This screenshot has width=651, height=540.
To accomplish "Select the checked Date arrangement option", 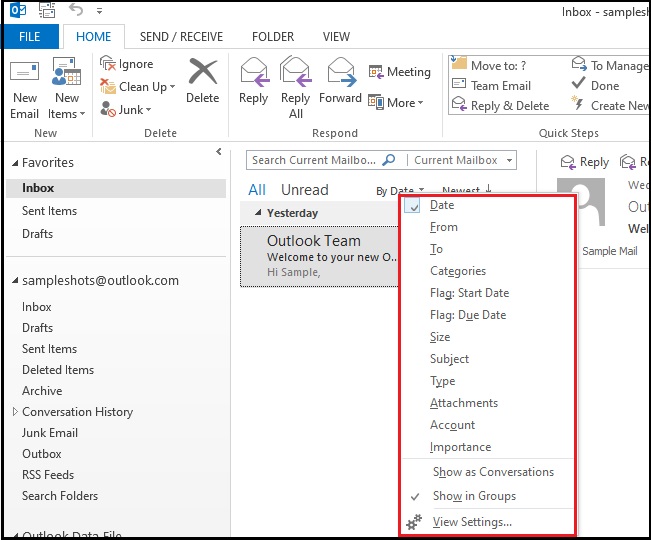I will (441, 205).
